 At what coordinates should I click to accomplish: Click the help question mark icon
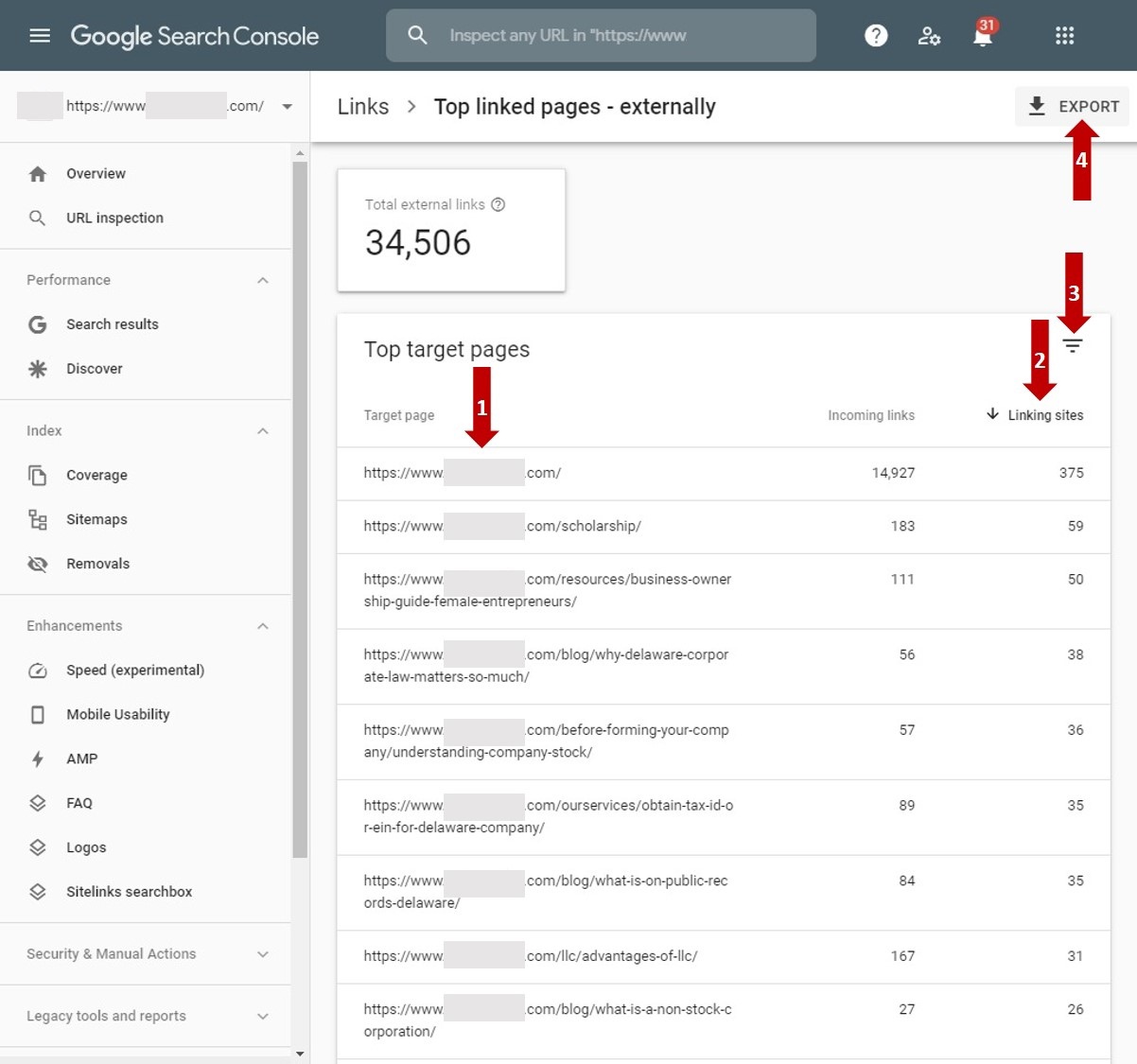876,36
